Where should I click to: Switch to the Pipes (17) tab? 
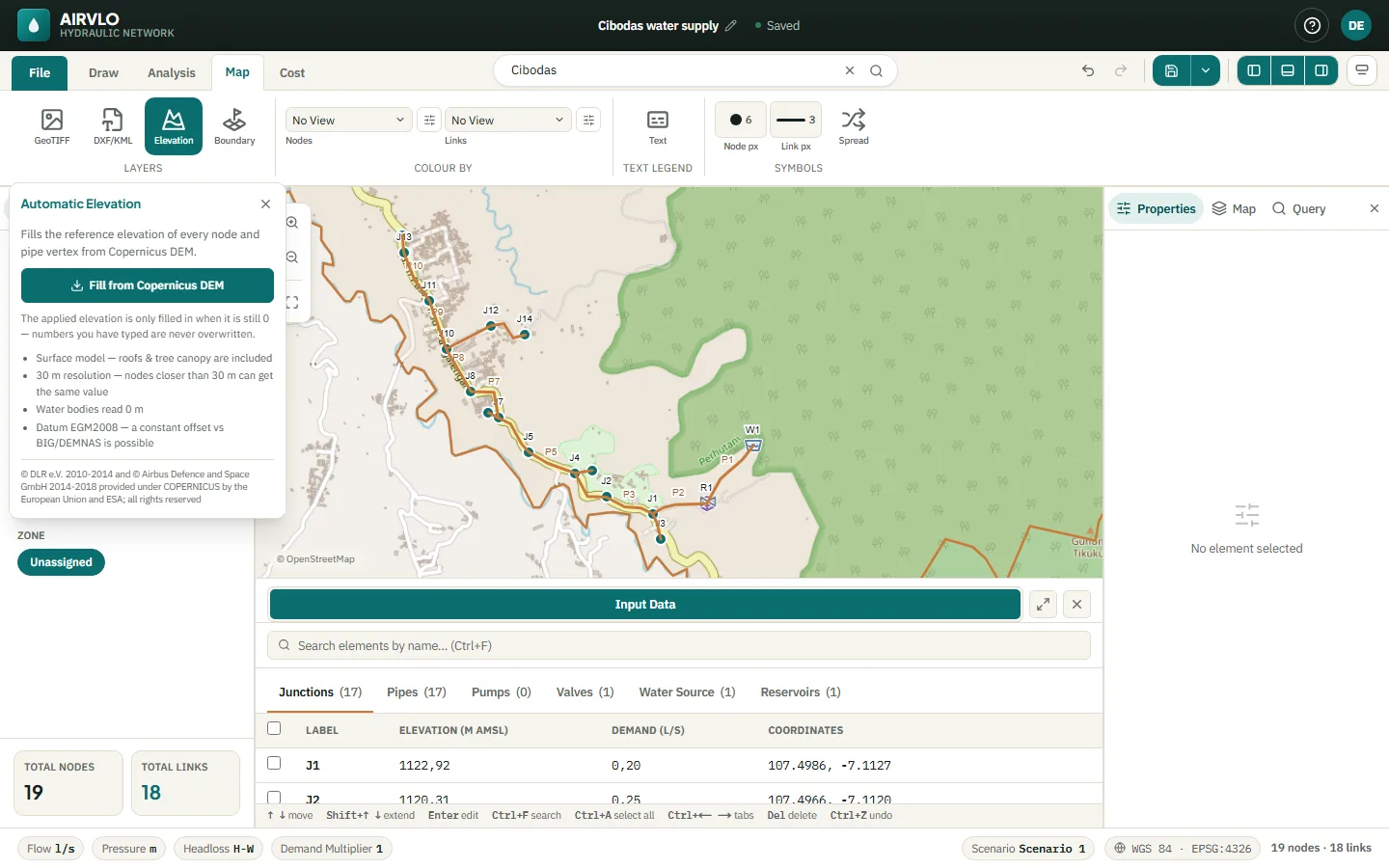[x=417, y=692]
